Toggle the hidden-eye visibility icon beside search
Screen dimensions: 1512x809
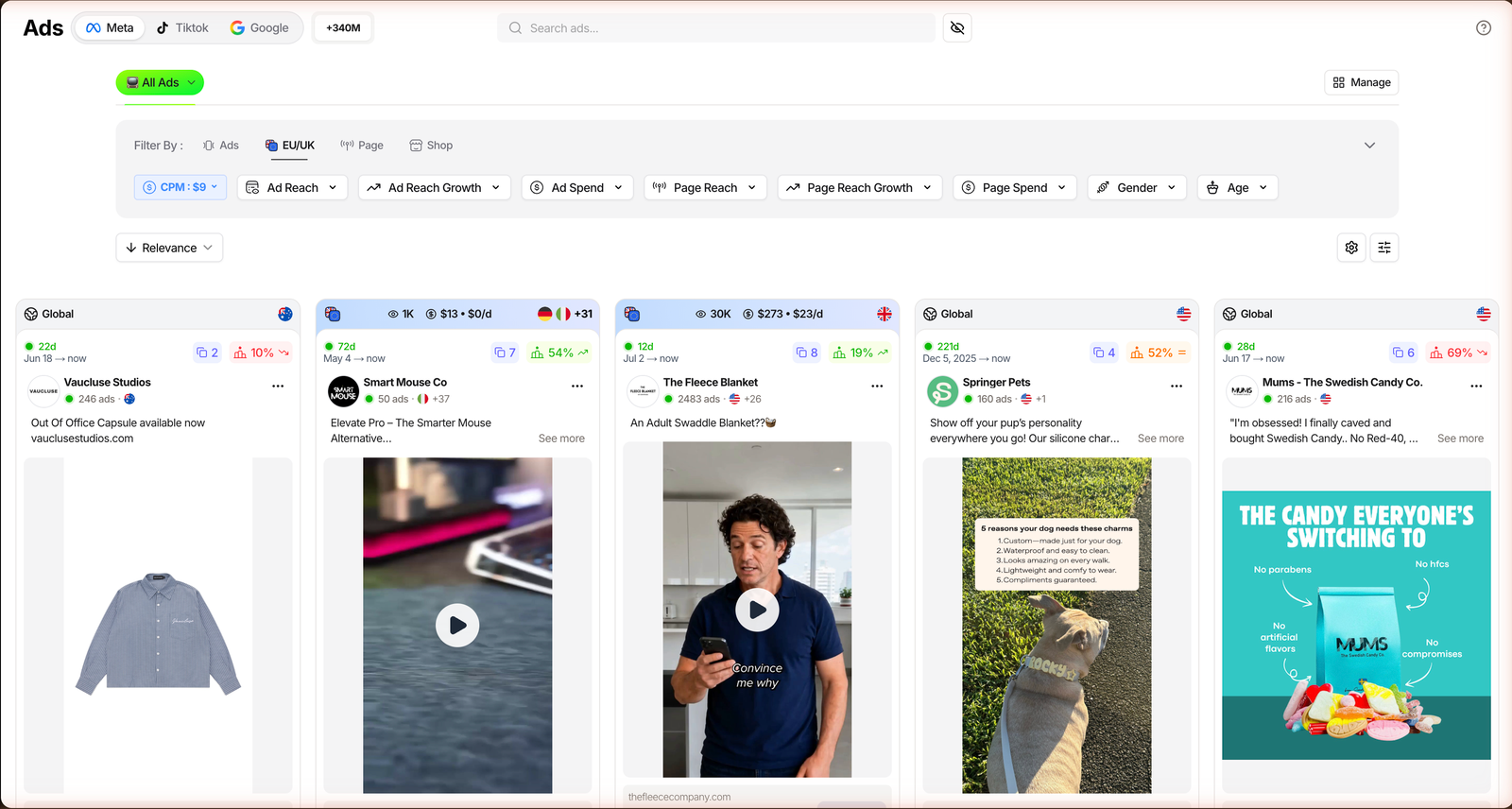(x=957, y=27)
